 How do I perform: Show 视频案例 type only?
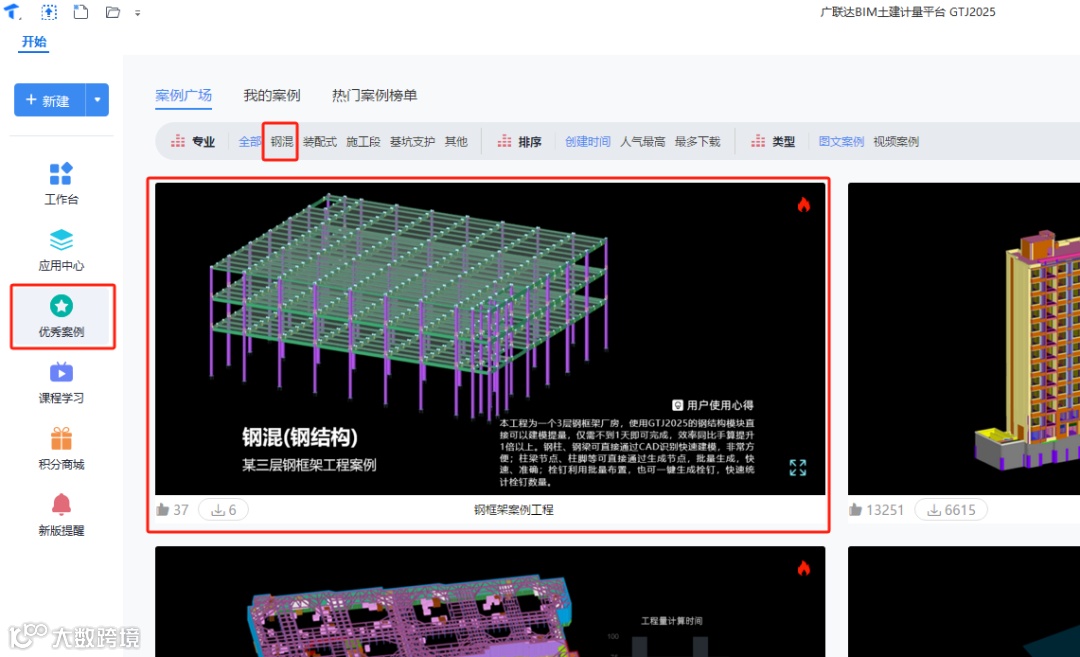coord(895,141)
